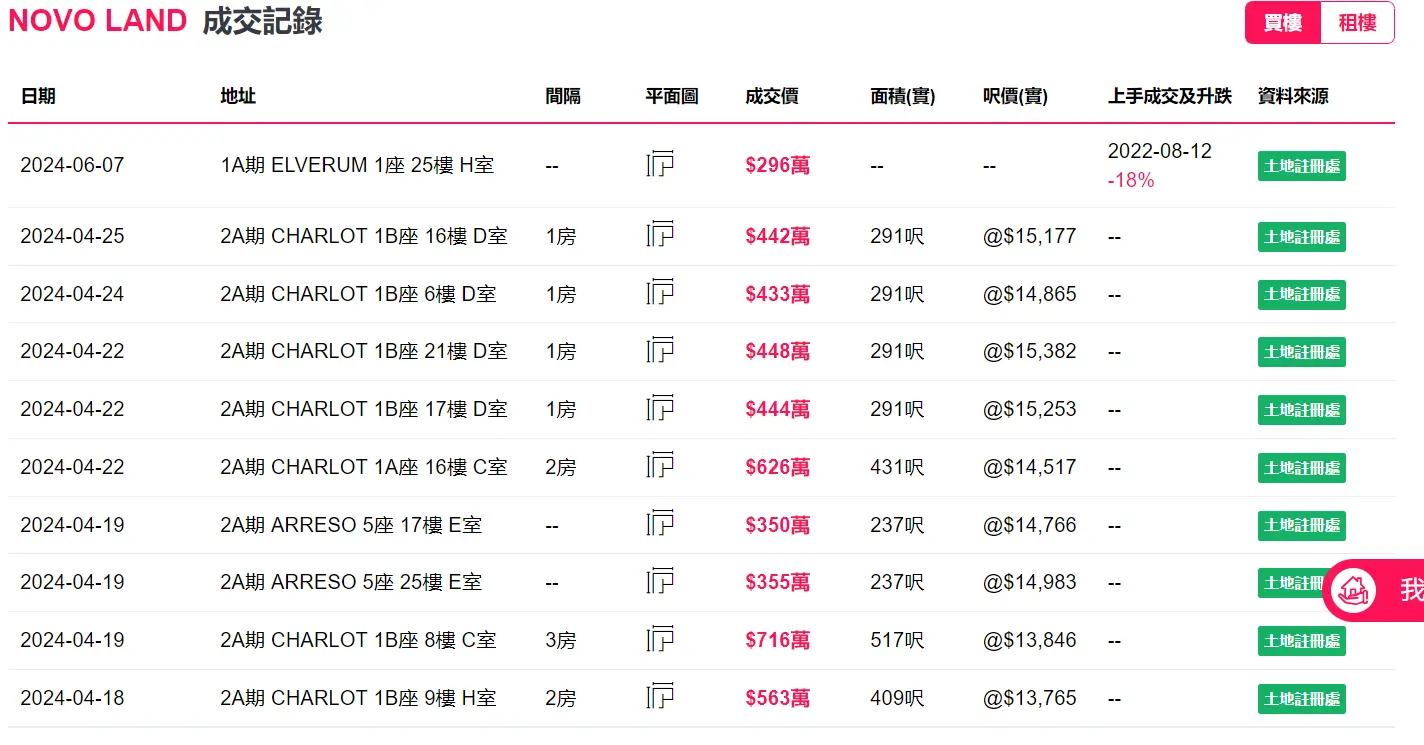Click the 日期 column header

[x=38, y=96]
